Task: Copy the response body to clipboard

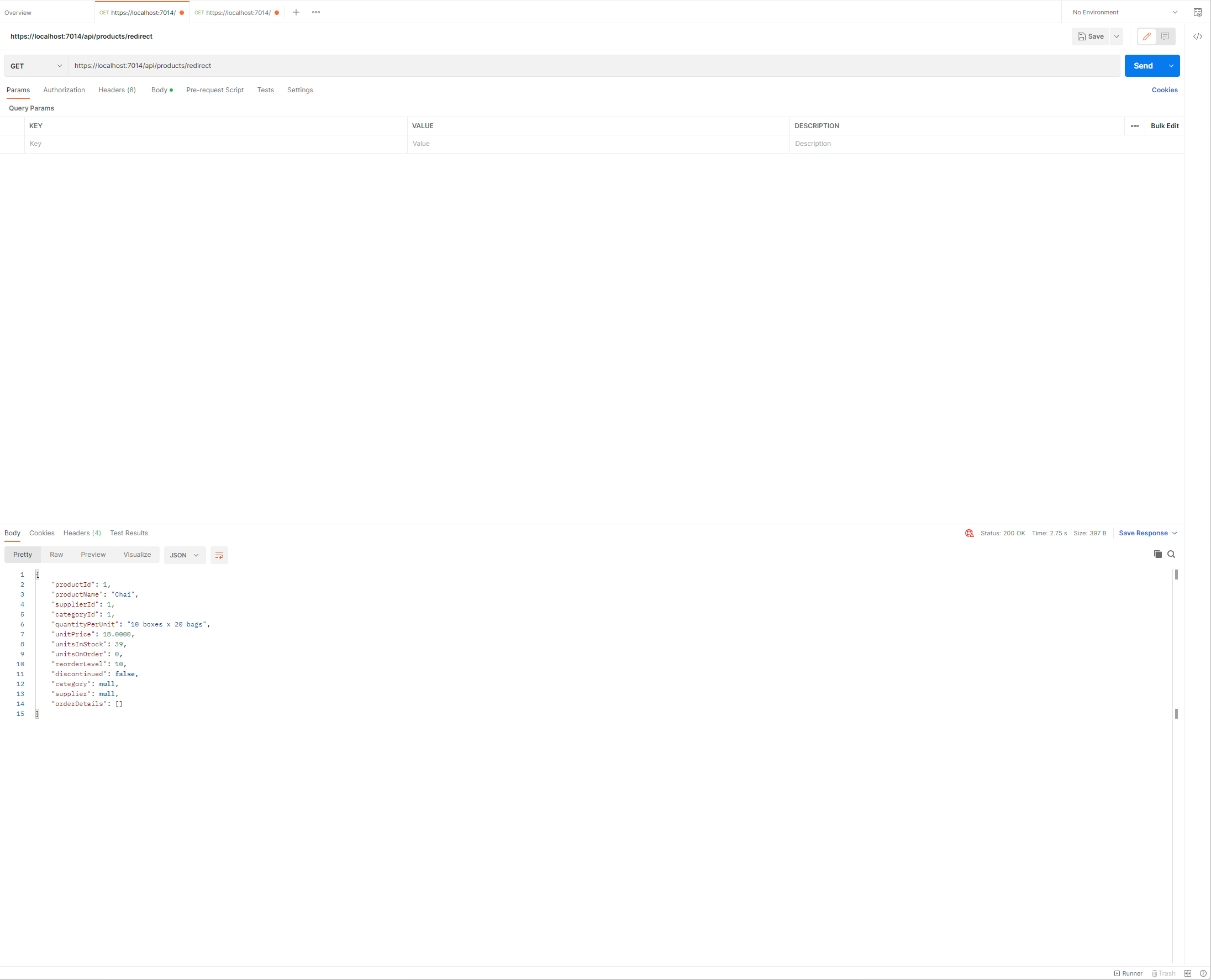Action: pyautogui.click(x=1157, y=554)
